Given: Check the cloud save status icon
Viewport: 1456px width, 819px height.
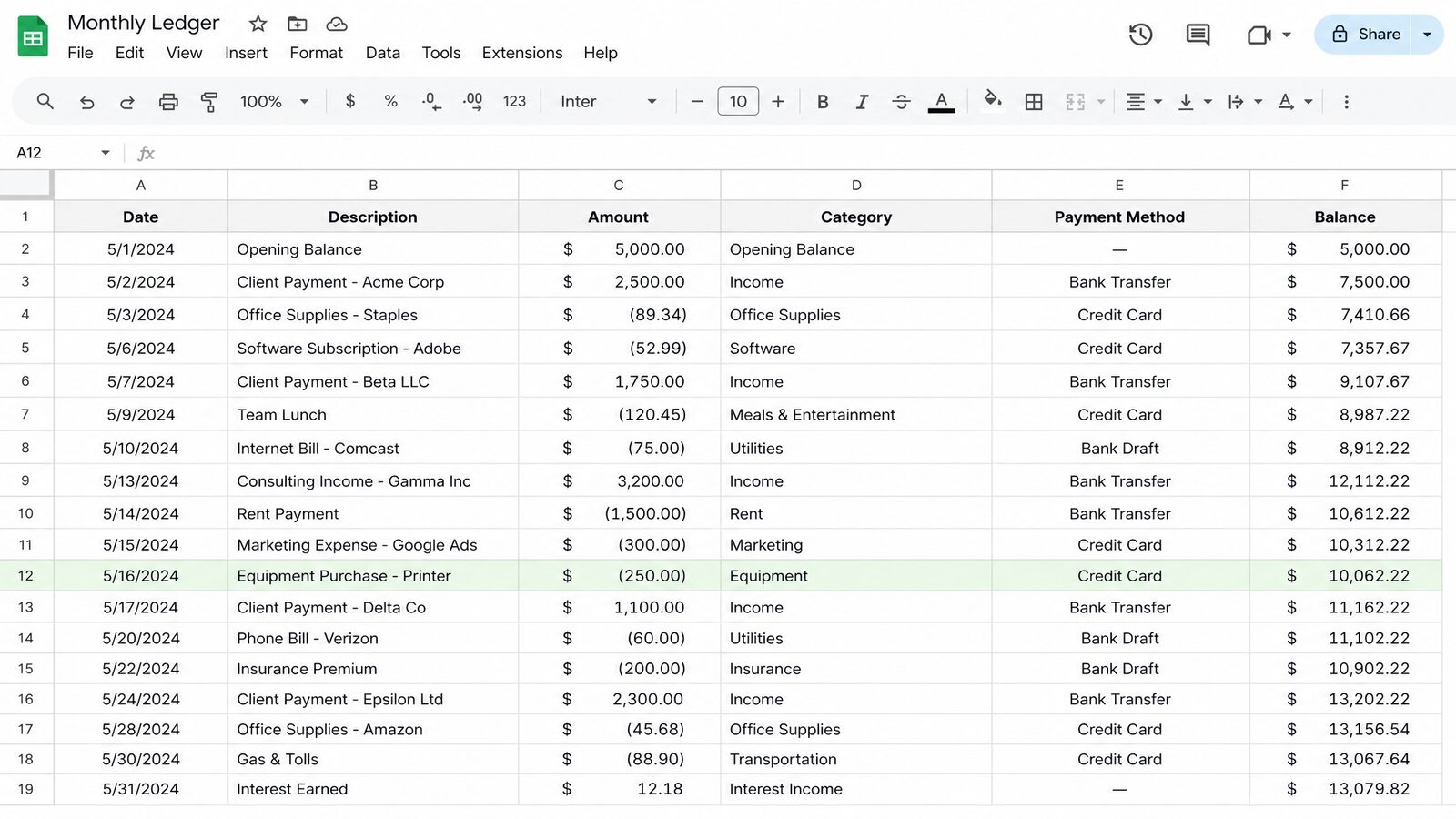Looking at the screenshot, I should (x=337, y=24).
